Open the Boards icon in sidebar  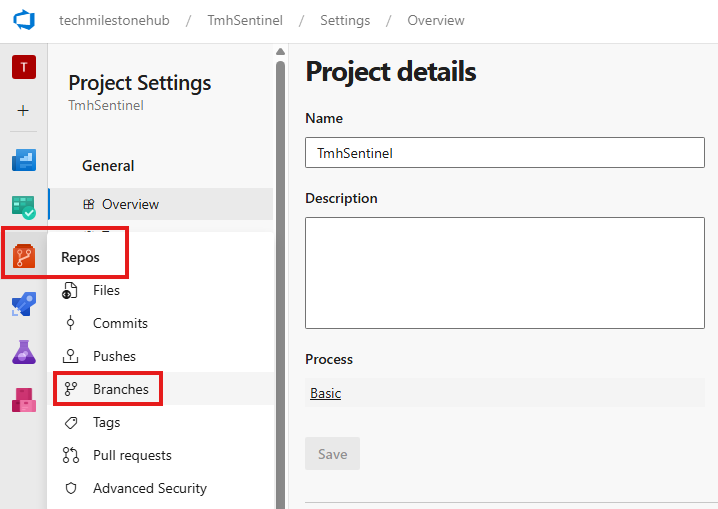pos(24,208)
